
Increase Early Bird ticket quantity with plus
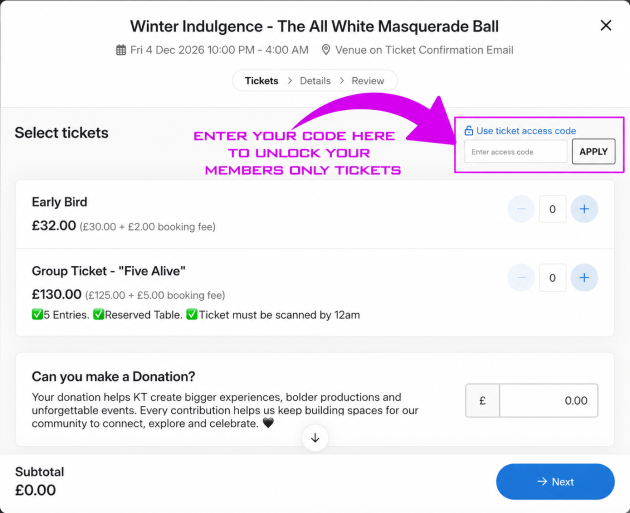pos(584,209)
